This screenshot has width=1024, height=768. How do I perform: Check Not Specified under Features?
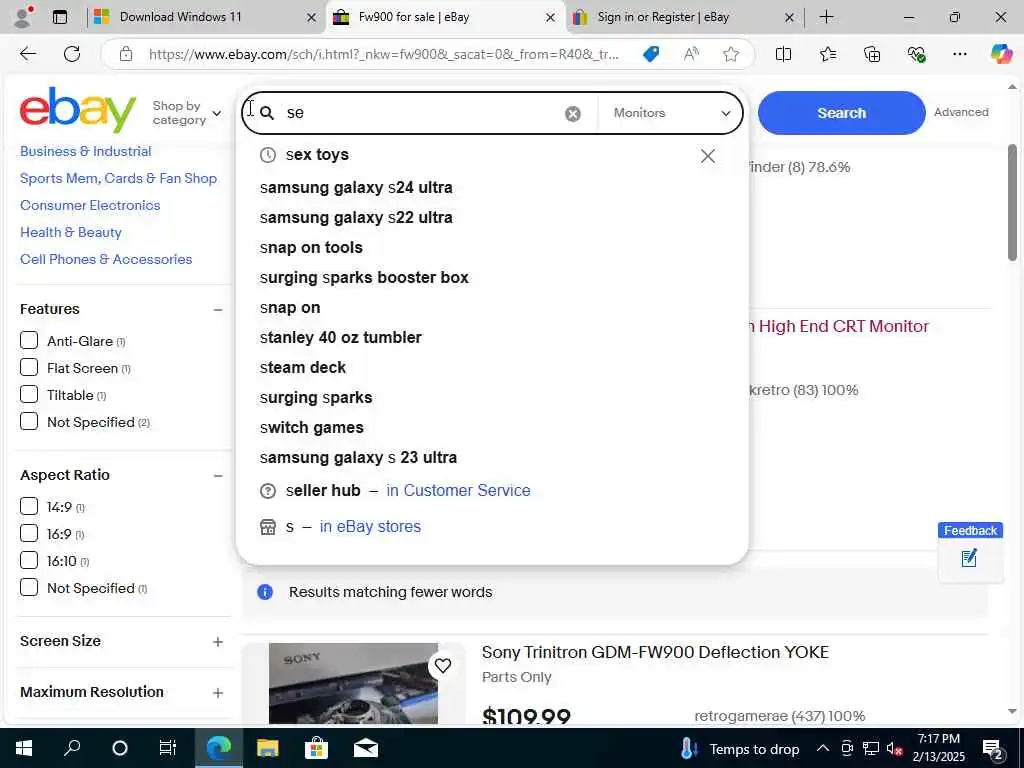point(29,421)
